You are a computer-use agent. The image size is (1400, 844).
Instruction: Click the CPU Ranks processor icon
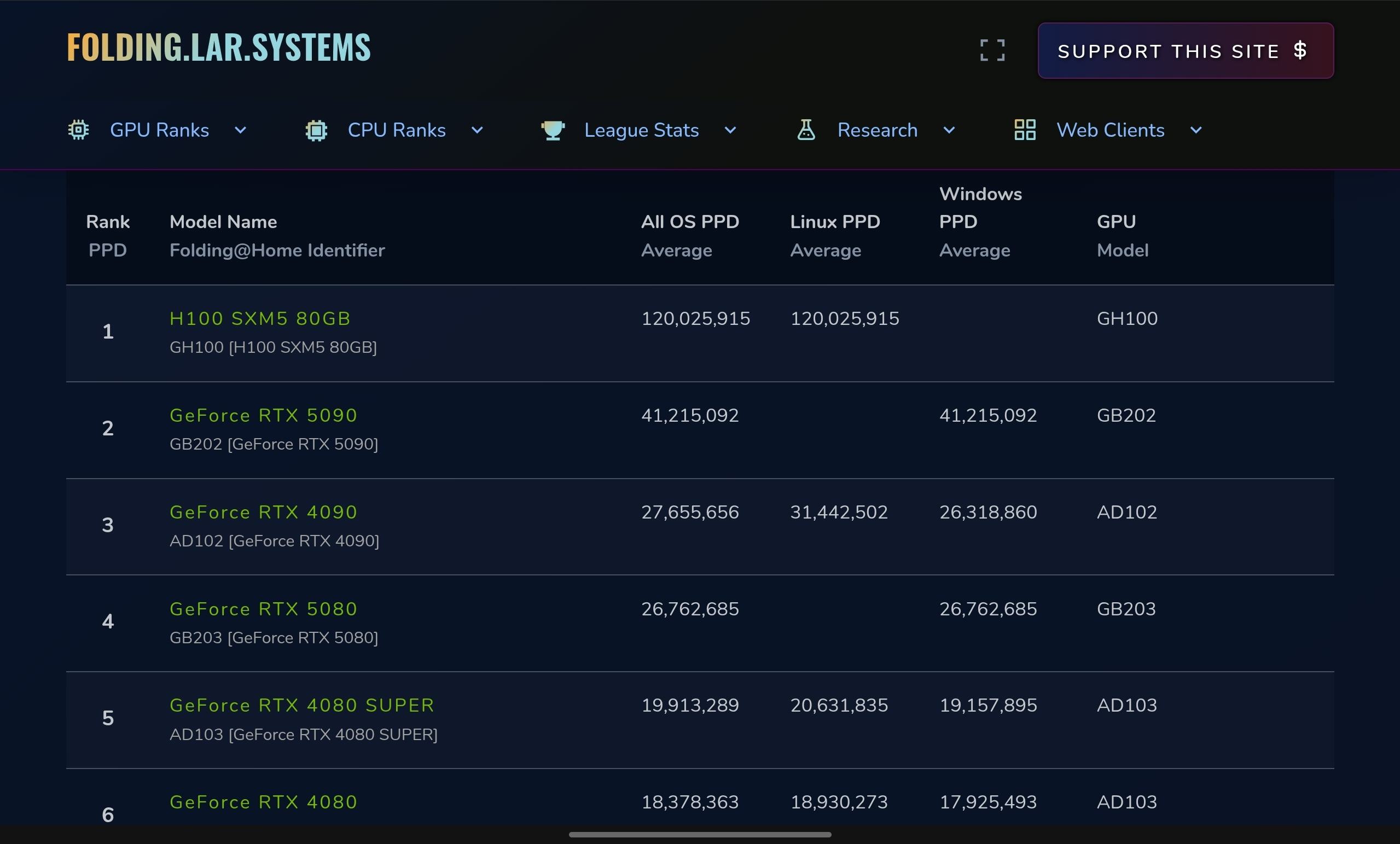click(x=316, y=131)
